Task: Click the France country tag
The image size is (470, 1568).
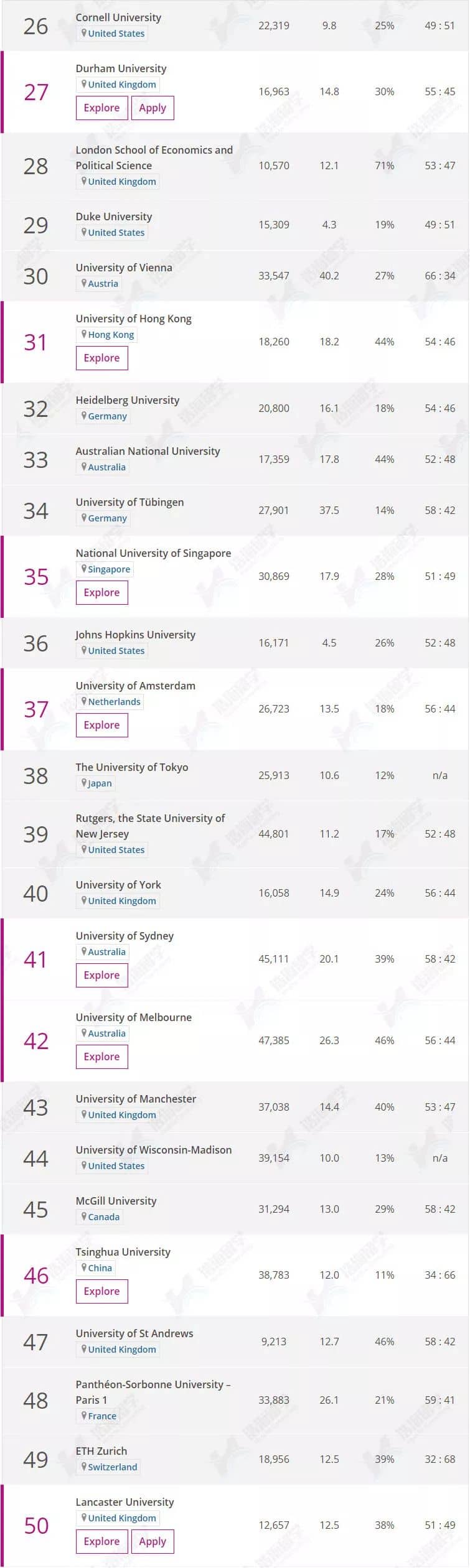Action: click(102, 1416)
